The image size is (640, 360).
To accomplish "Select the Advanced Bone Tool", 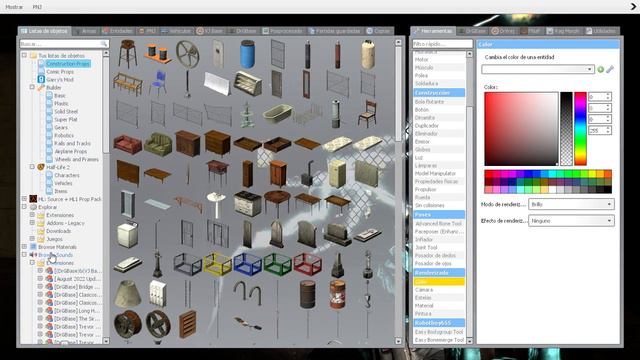I will (439, 224).
